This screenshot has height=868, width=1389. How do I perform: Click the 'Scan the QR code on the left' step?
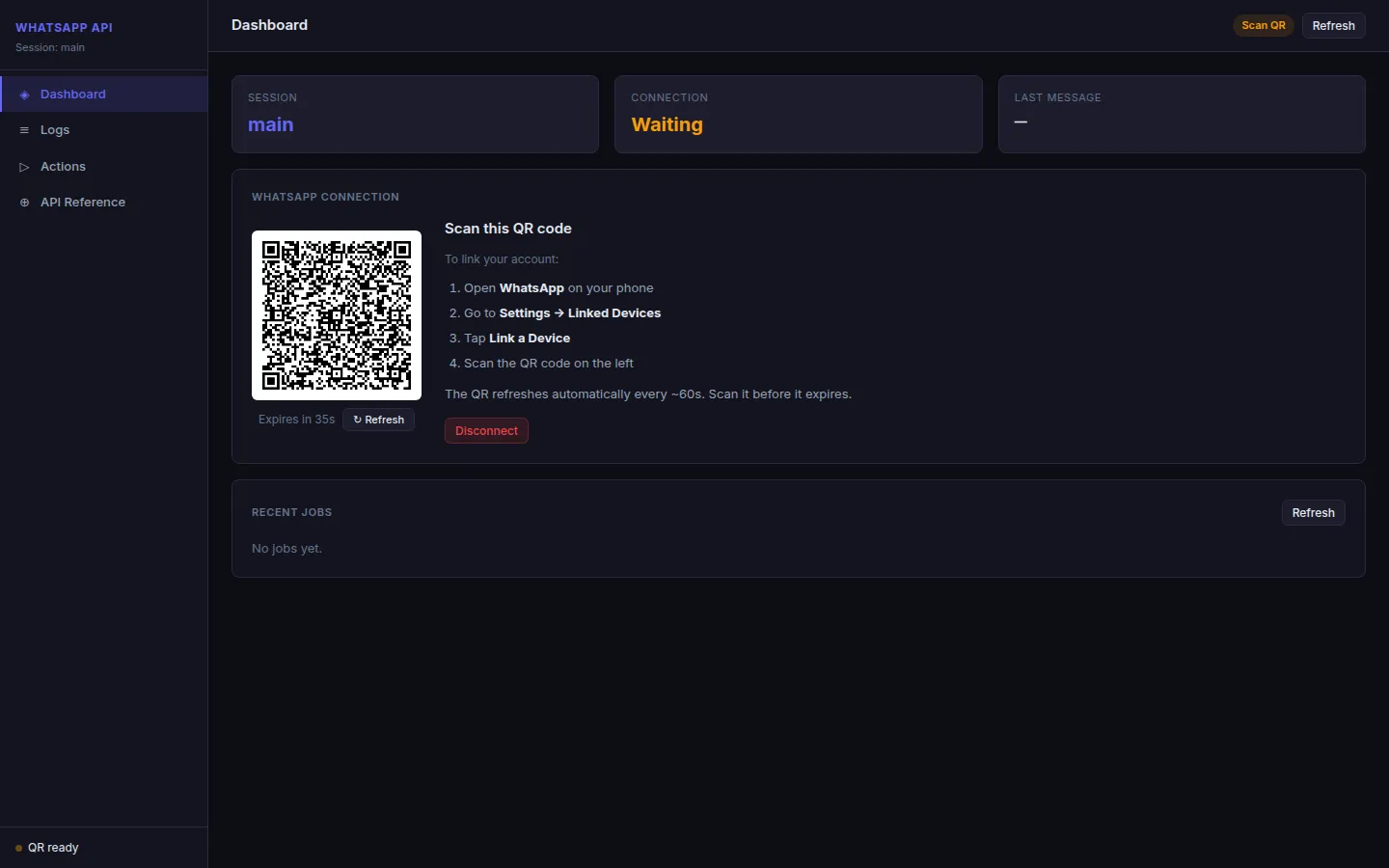(549, 364)
